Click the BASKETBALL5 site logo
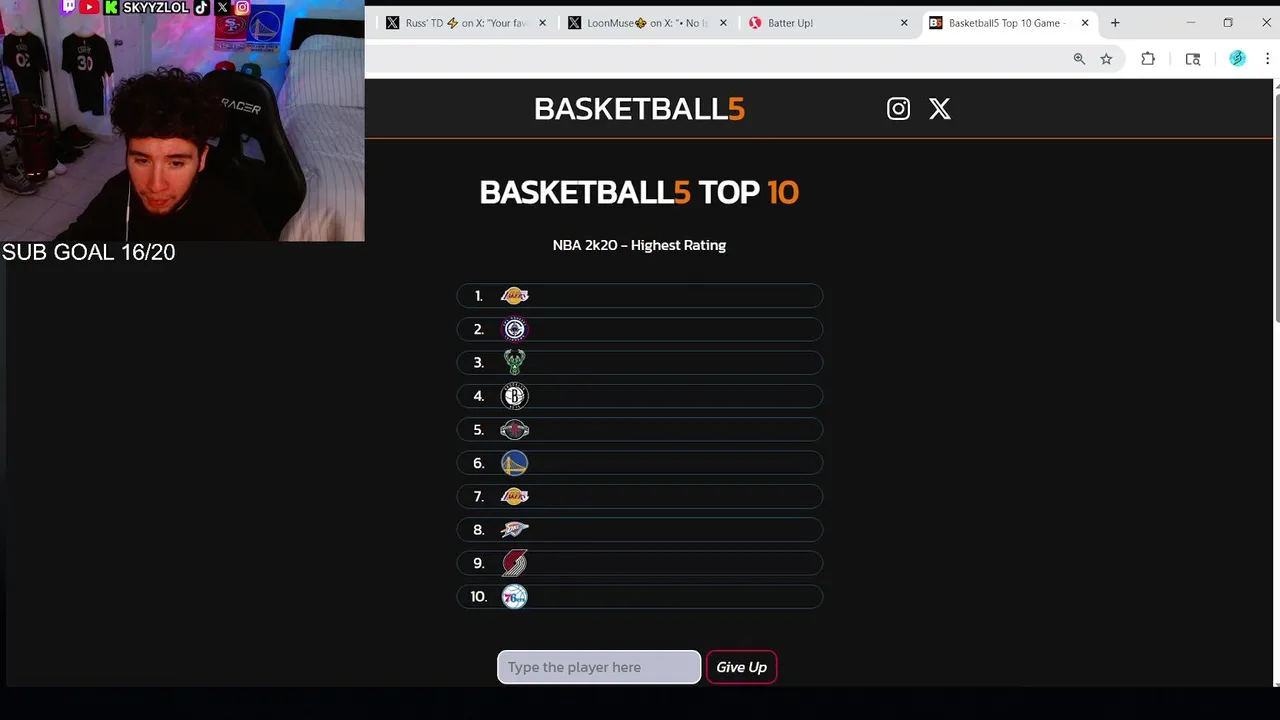Viewport: 1280px width, 720px height. pyautogui.click(x=639, y=109)
